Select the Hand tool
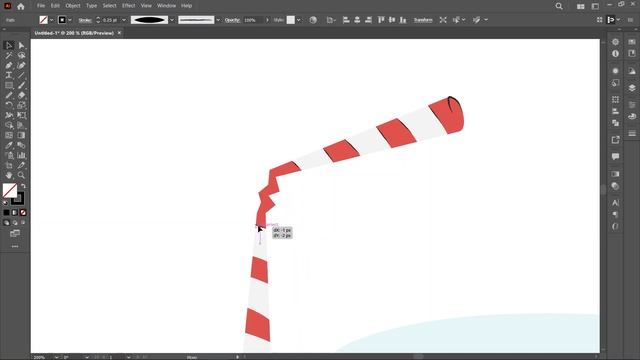Image resolution: width=640 pixels, height=360 pixels. coord(9,175)
